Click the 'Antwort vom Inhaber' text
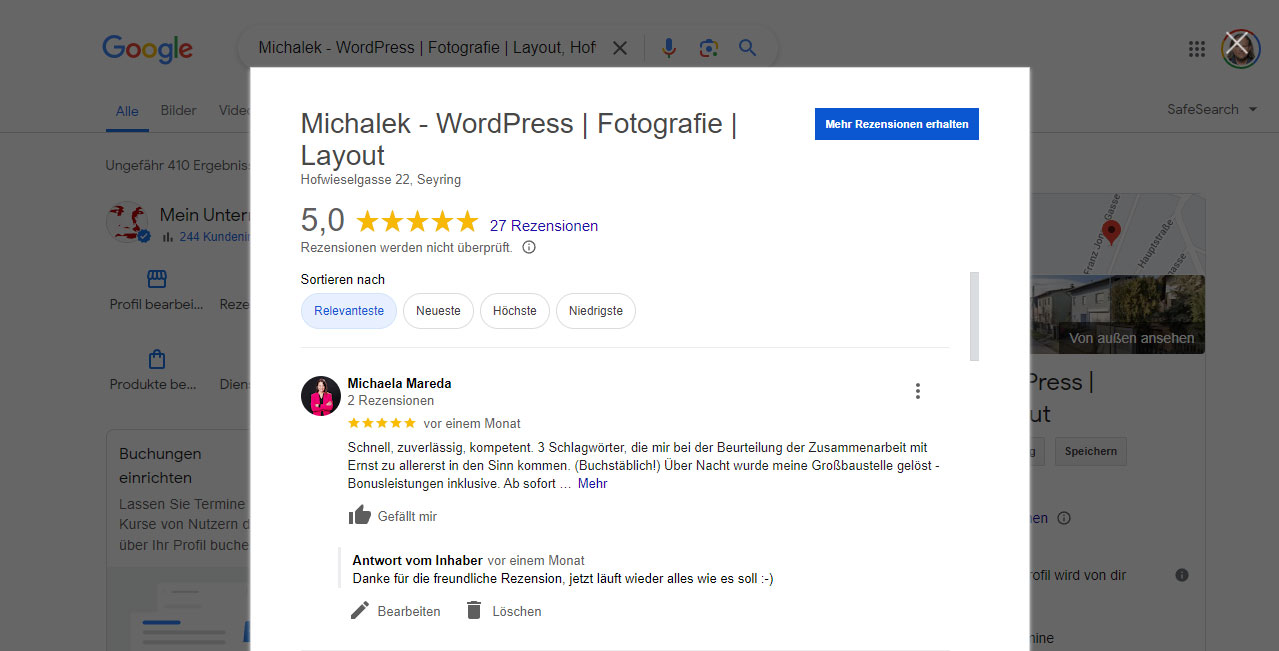This screenshot has height=651, width=1279. [418, 560]
